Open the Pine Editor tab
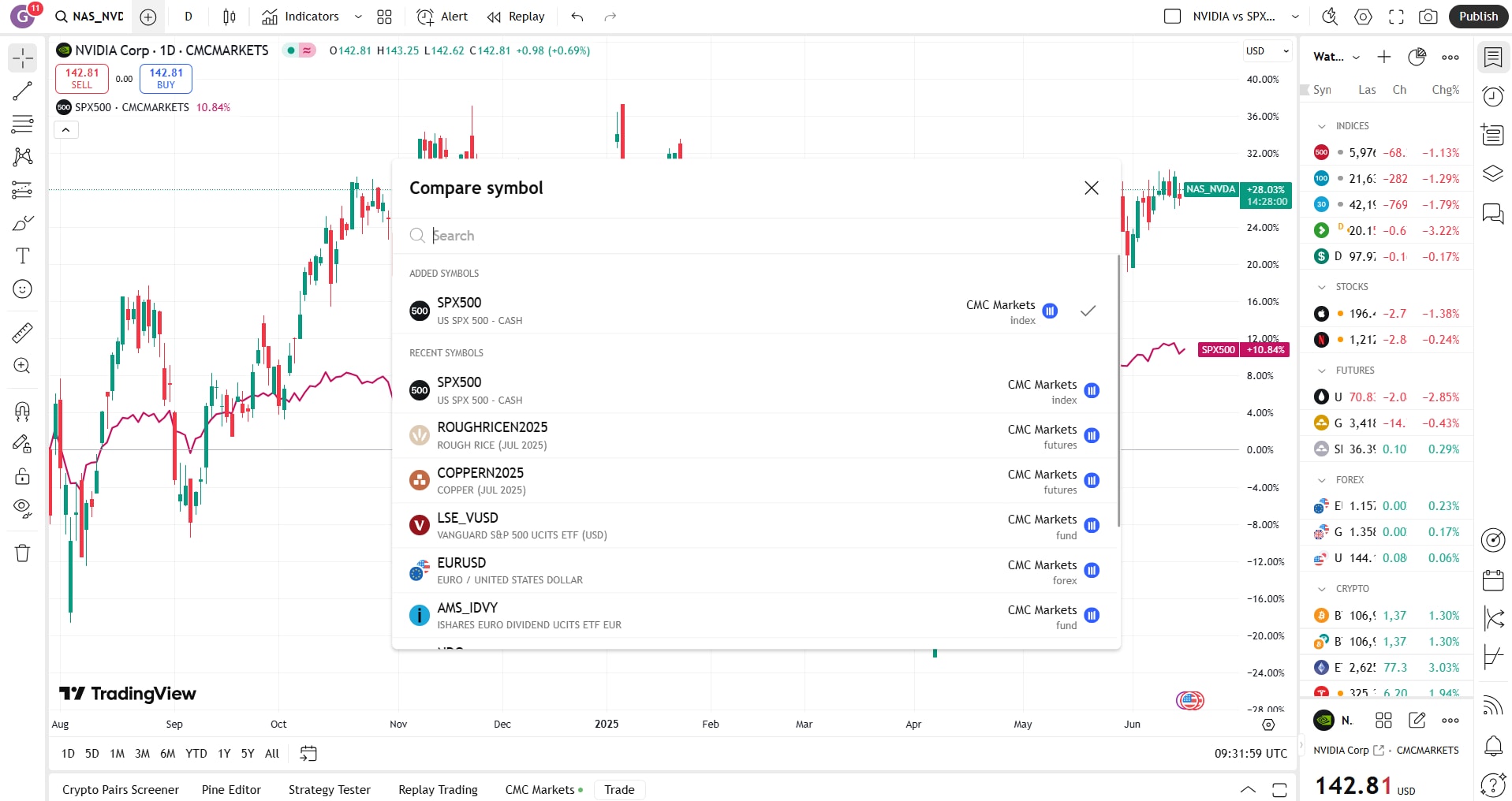1512x801 pixels. click(231, 790)
